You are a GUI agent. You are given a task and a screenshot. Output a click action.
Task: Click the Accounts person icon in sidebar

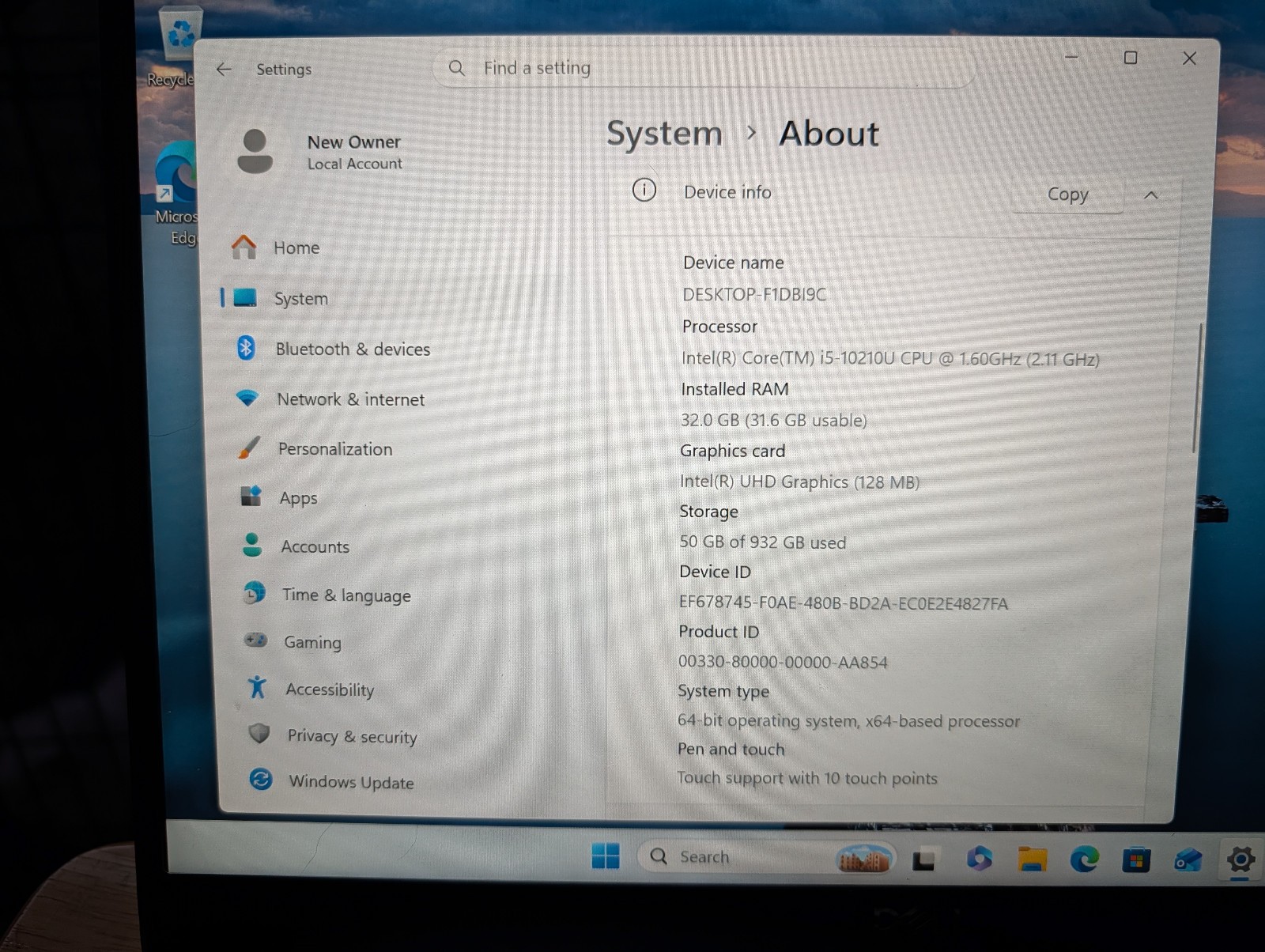pyautogui.click(x=252, y=546)
